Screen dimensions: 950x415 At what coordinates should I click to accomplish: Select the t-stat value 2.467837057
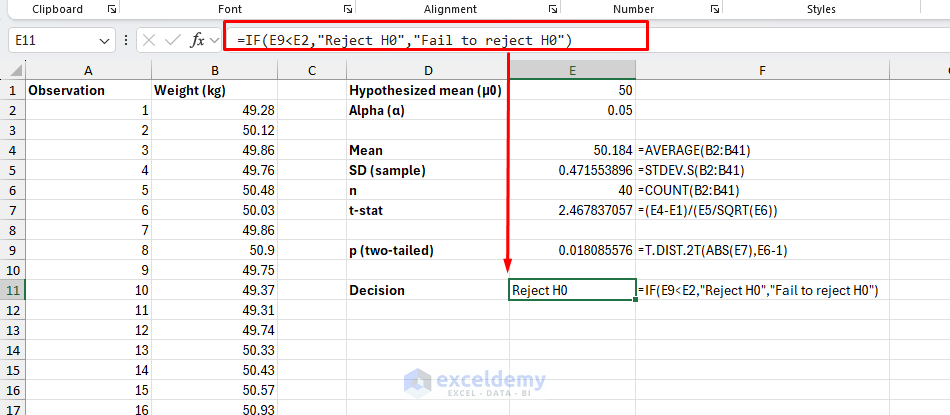tap(573, 210)
